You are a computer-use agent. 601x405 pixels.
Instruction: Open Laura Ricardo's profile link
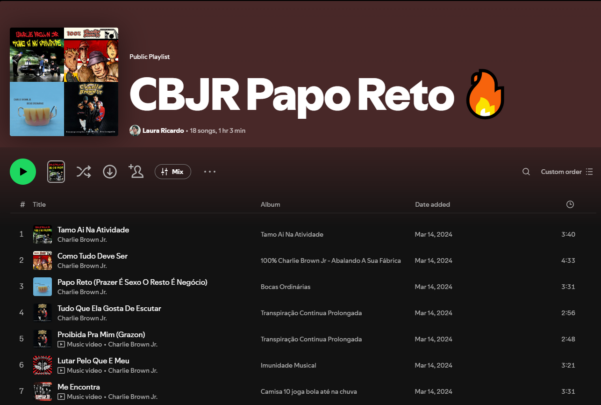(164, 131)
